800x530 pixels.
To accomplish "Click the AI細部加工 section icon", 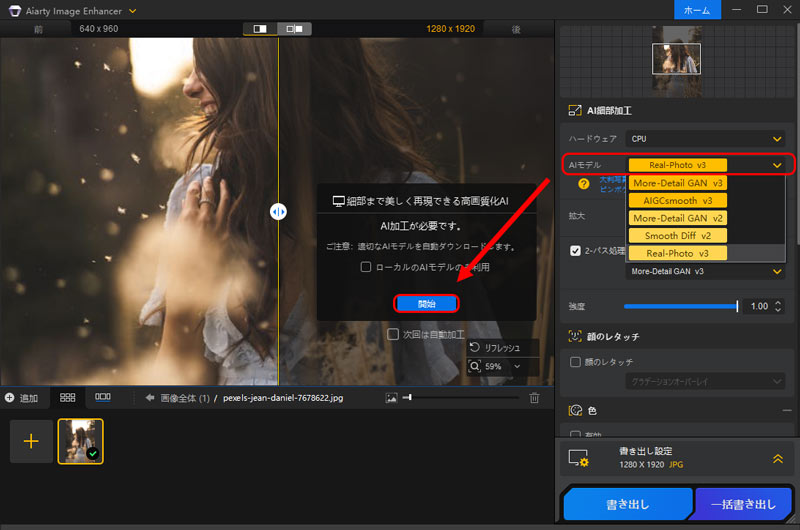I will (x=575, y=110).
